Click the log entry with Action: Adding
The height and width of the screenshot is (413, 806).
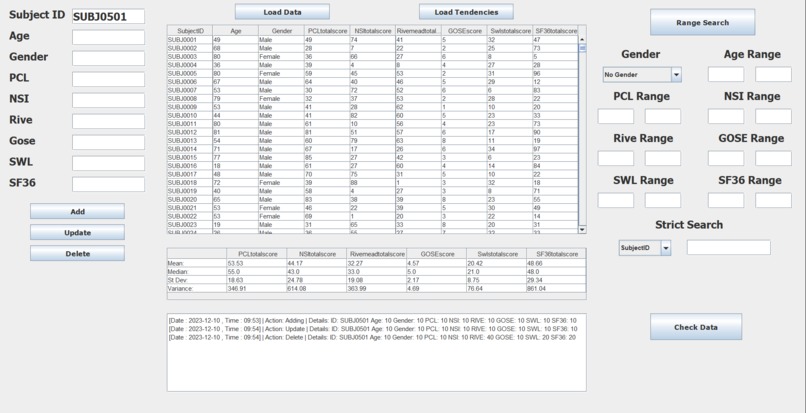[x=373, y=320]
